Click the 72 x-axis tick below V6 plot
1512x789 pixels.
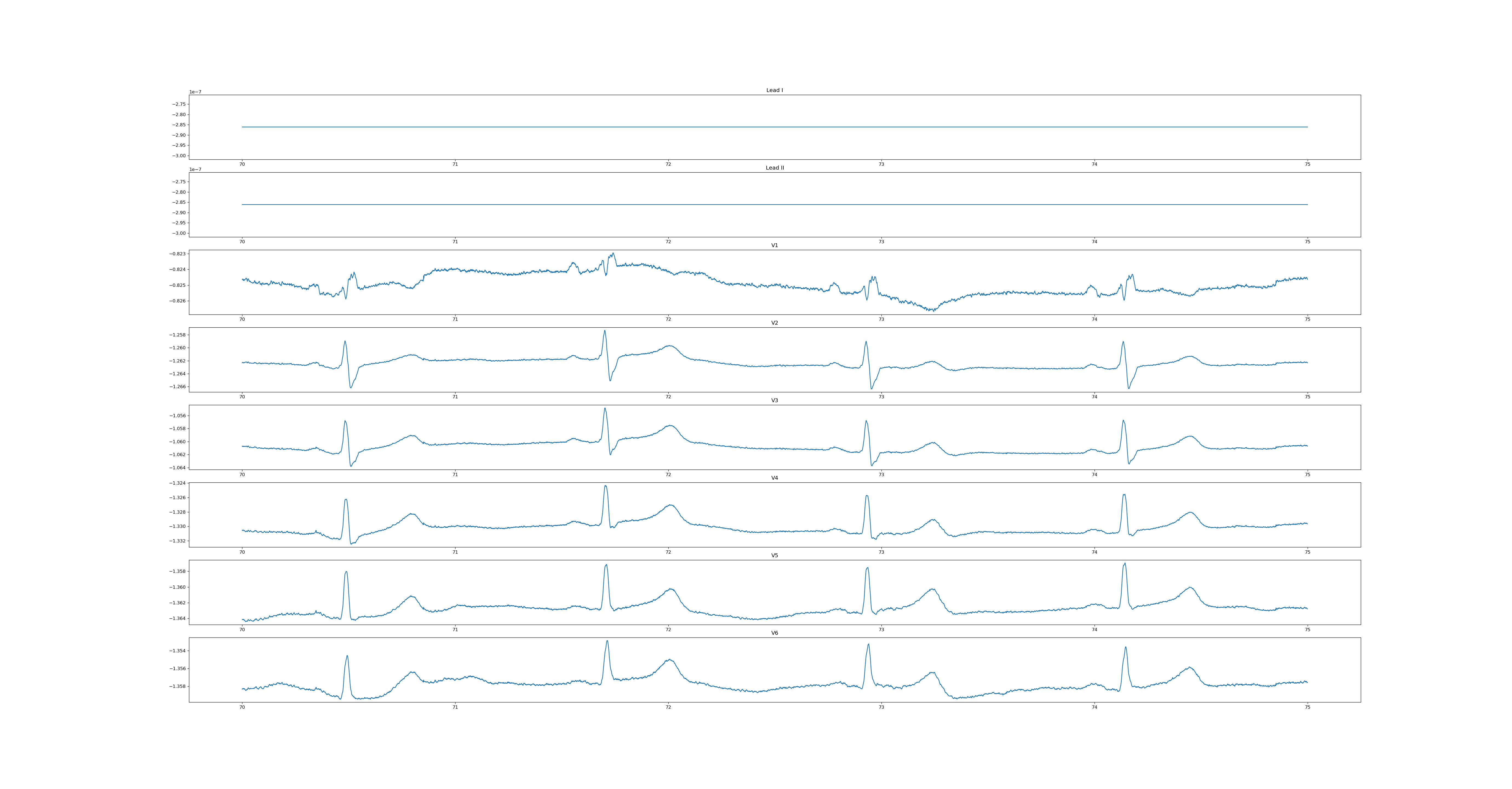coord(668,707)
